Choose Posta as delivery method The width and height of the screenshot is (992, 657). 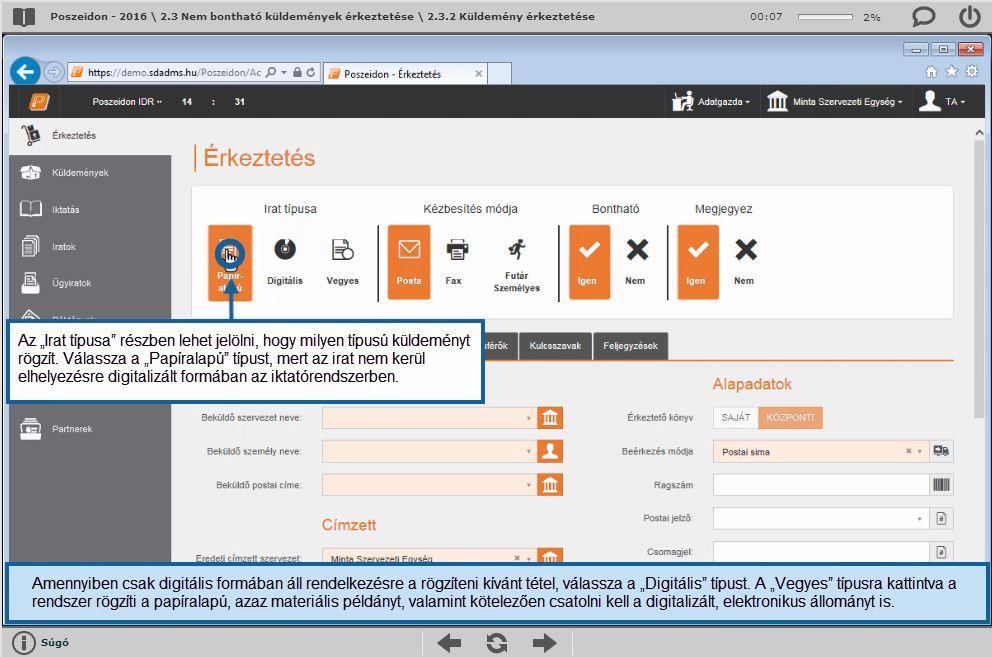409,263
